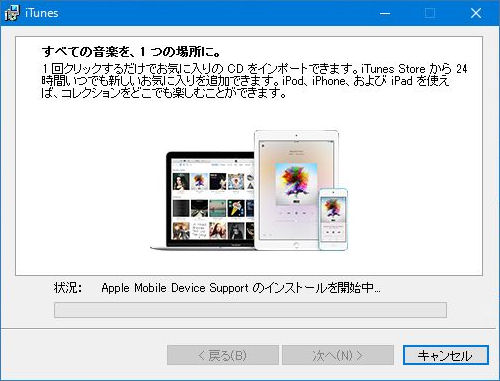Click the 状況: label

point(67,287)
